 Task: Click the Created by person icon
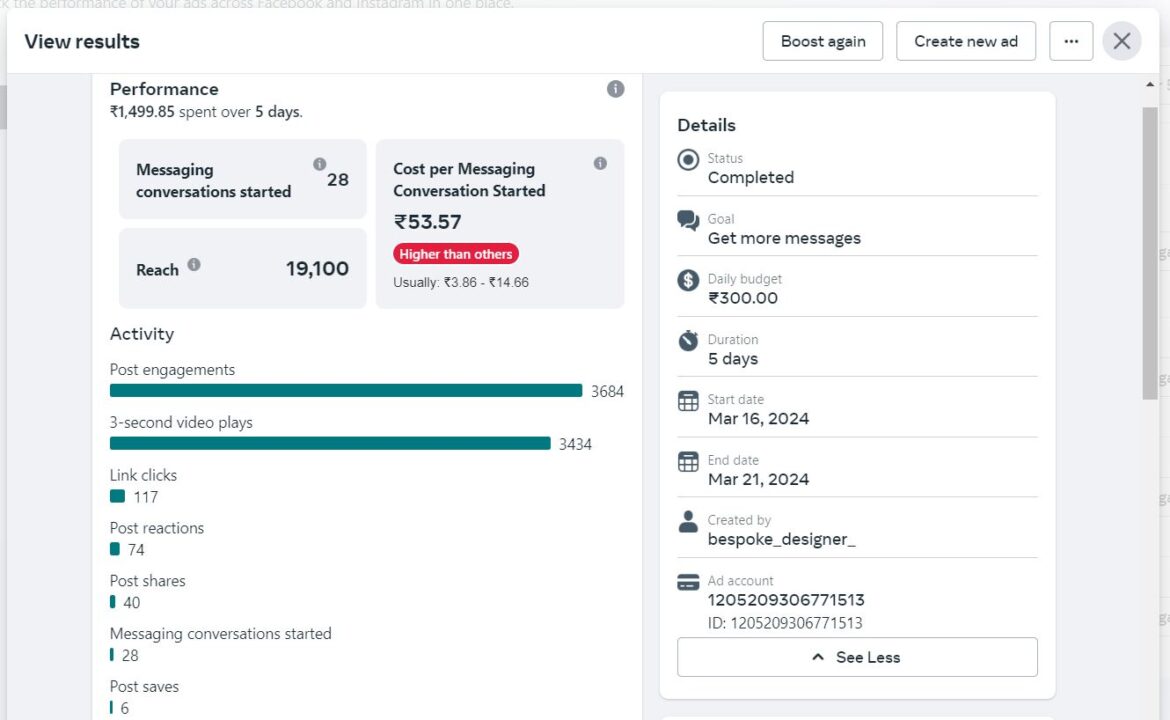tap(688, 521)
